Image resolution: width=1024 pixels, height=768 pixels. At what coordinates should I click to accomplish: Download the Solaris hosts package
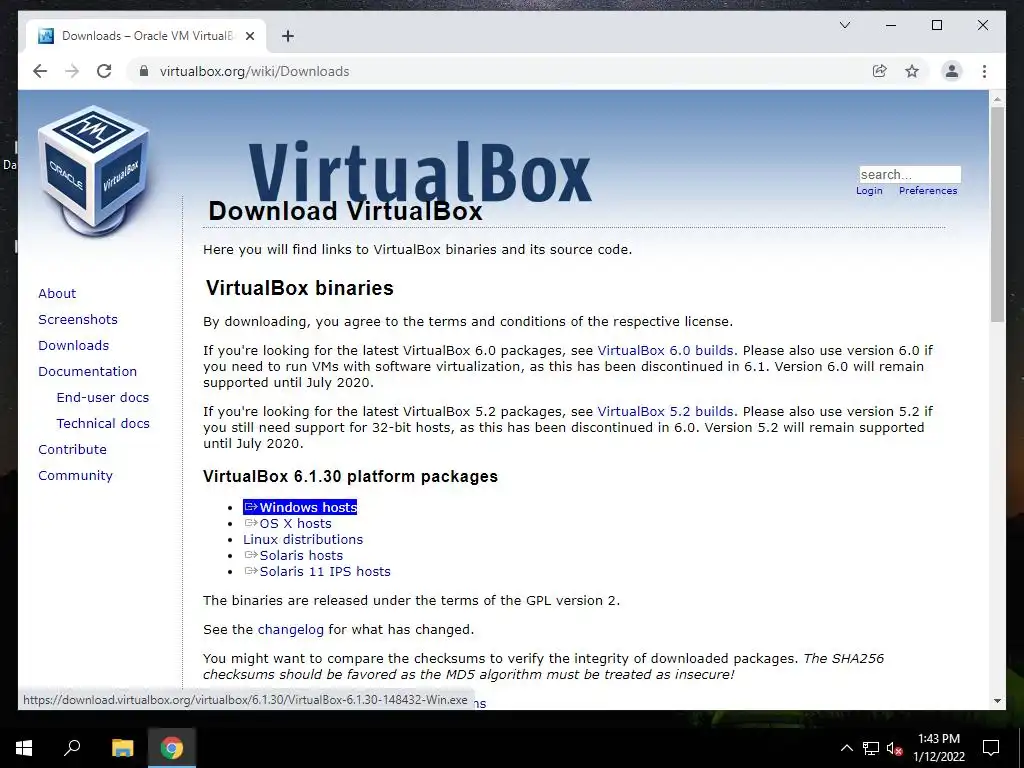point(301,556)
